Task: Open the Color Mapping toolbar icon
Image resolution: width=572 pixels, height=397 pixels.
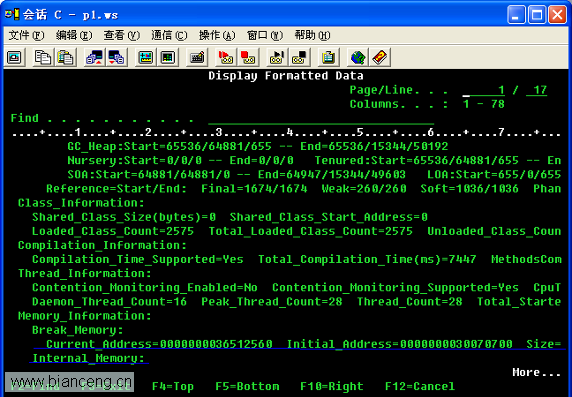Action: point(168,57)
